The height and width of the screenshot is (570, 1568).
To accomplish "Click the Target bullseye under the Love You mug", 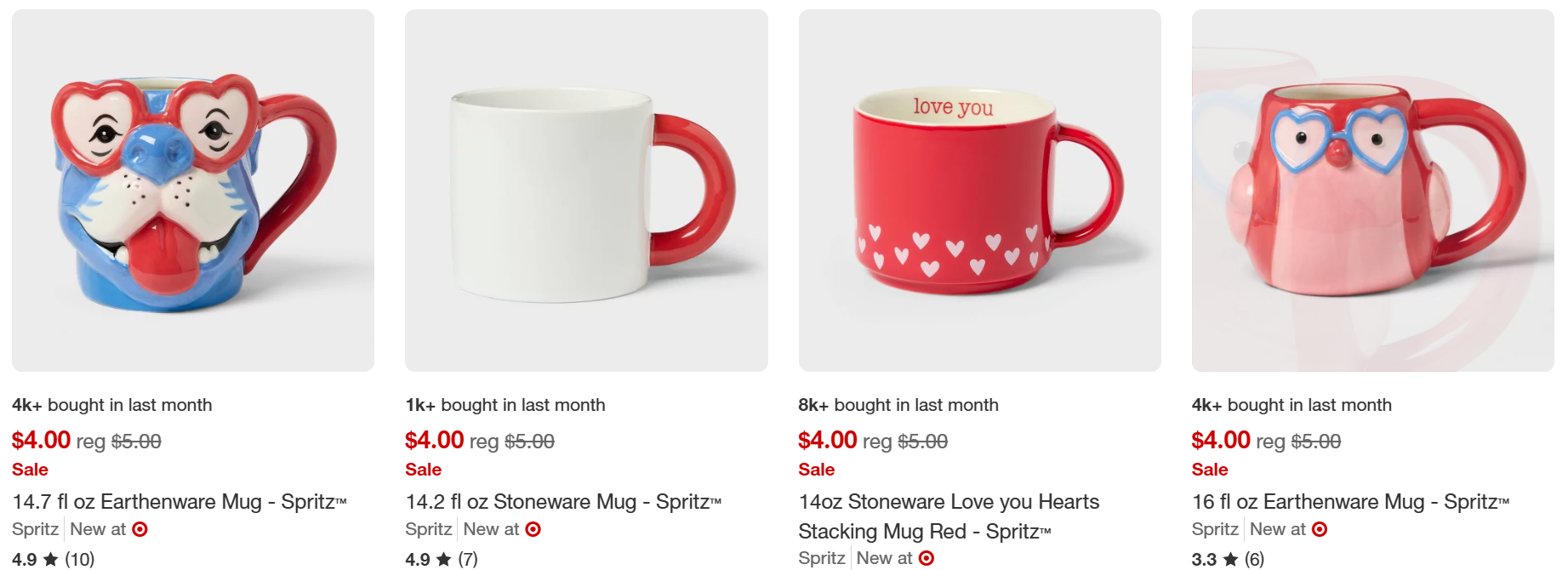I will tap(927, 558).
